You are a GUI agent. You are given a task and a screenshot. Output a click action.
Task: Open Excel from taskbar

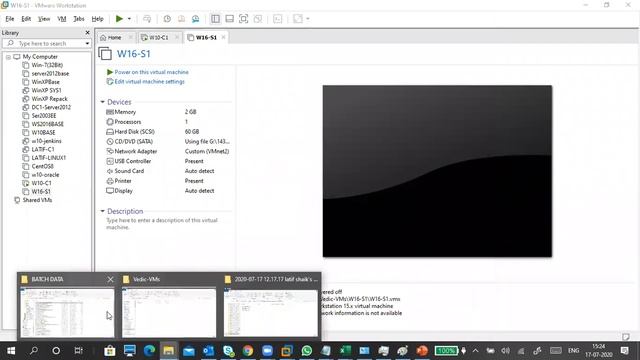click(x=345, y=351)
